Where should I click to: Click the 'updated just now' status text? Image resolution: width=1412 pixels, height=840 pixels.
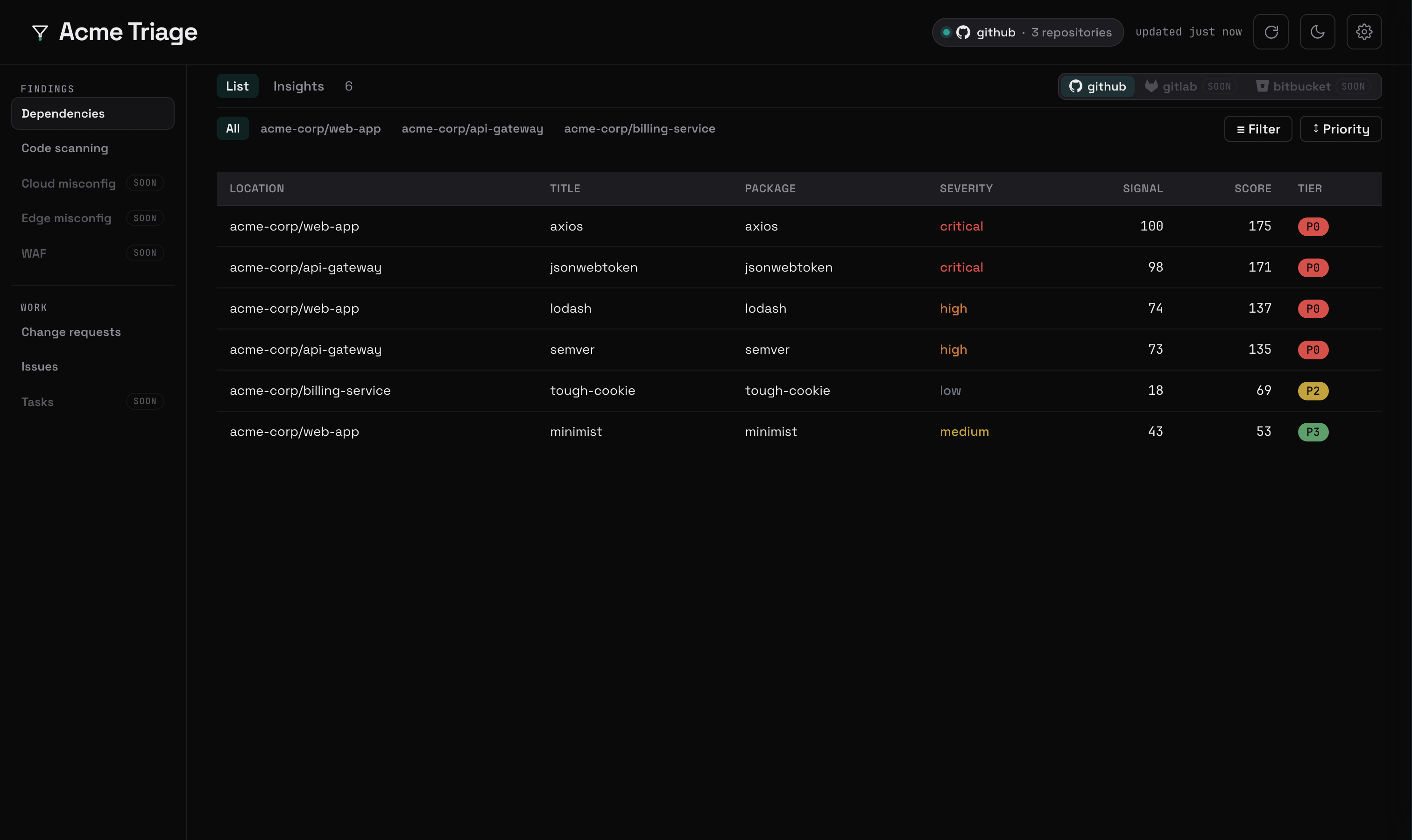coord(1188,32)
